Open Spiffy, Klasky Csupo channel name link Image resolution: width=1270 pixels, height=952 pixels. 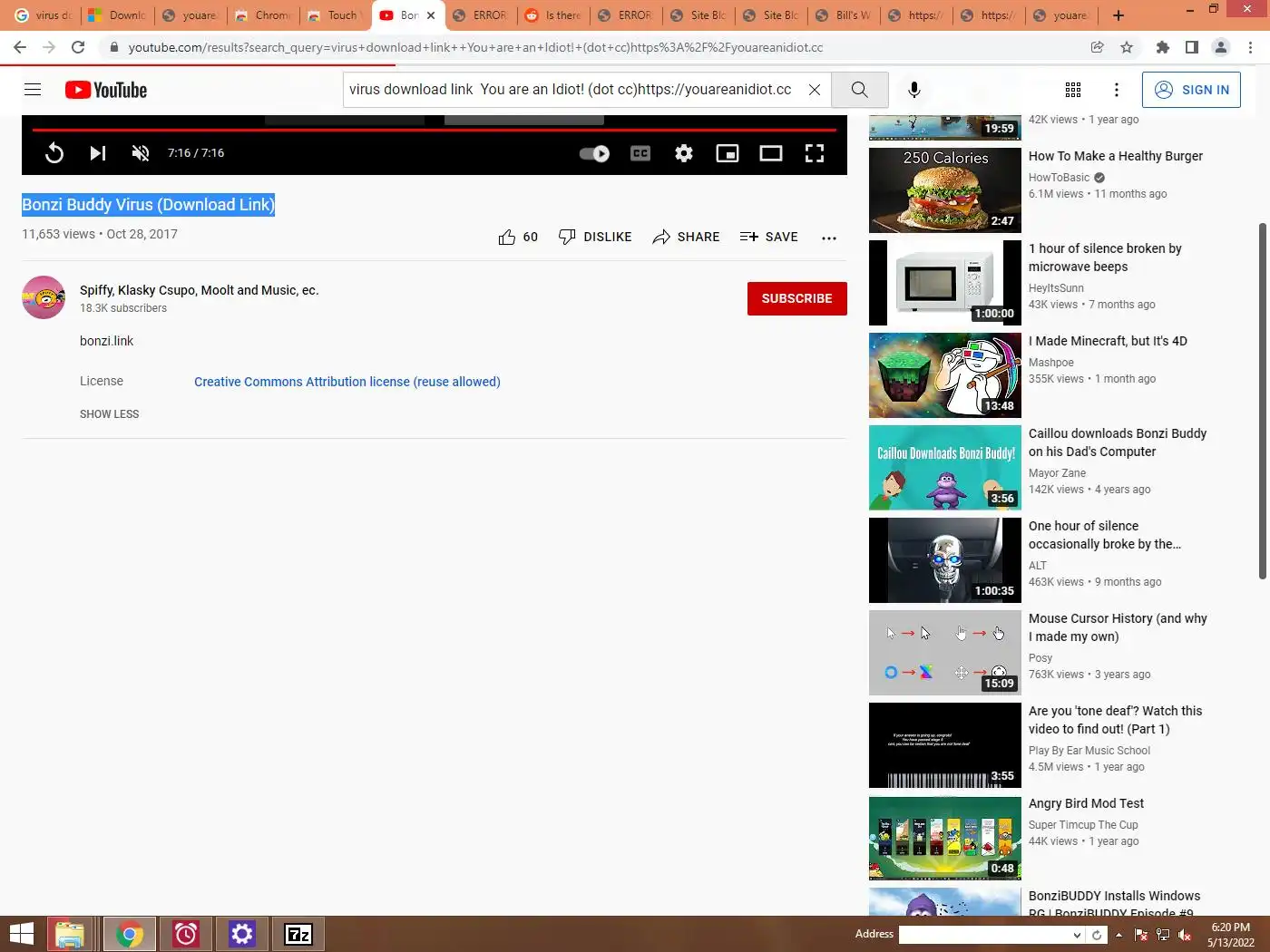point(199,290)
